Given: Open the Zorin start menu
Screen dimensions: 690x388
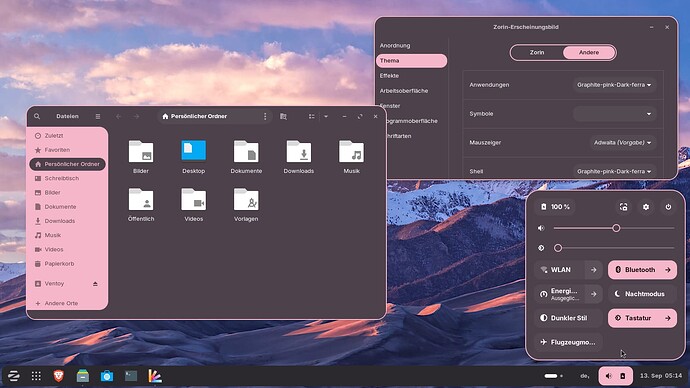Looking at the screenshot, I should point(14,376).
